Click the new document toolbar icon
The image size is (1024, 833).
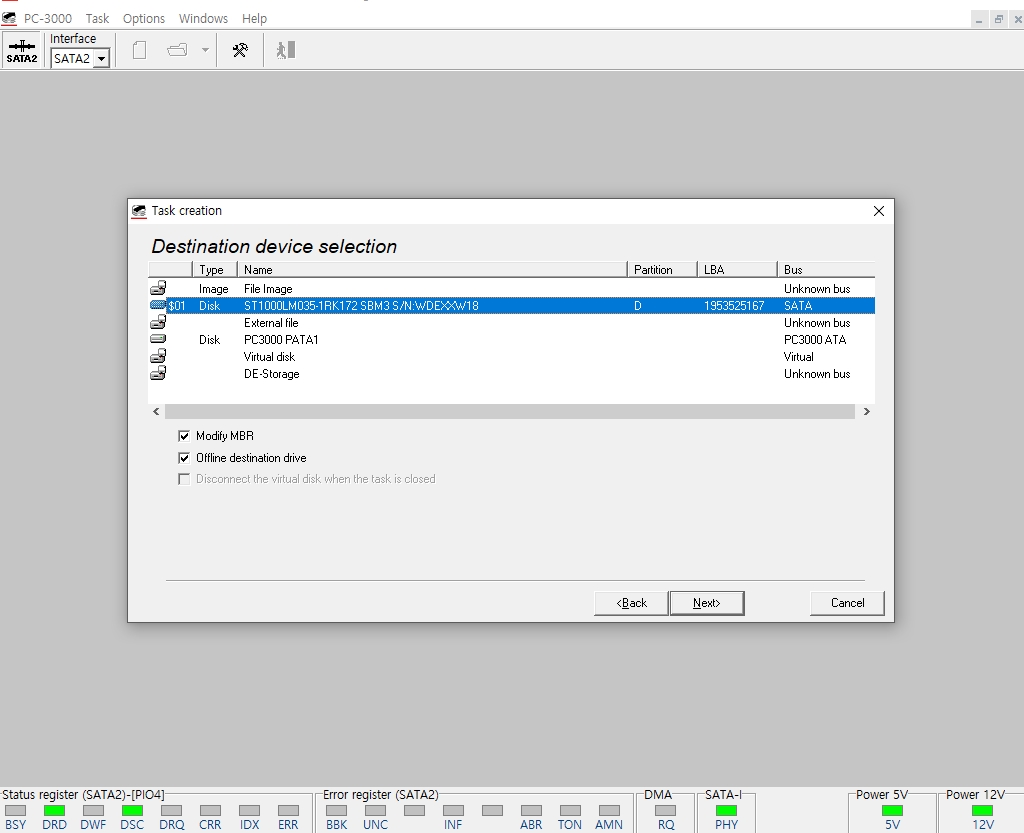[x=139, y=50]
